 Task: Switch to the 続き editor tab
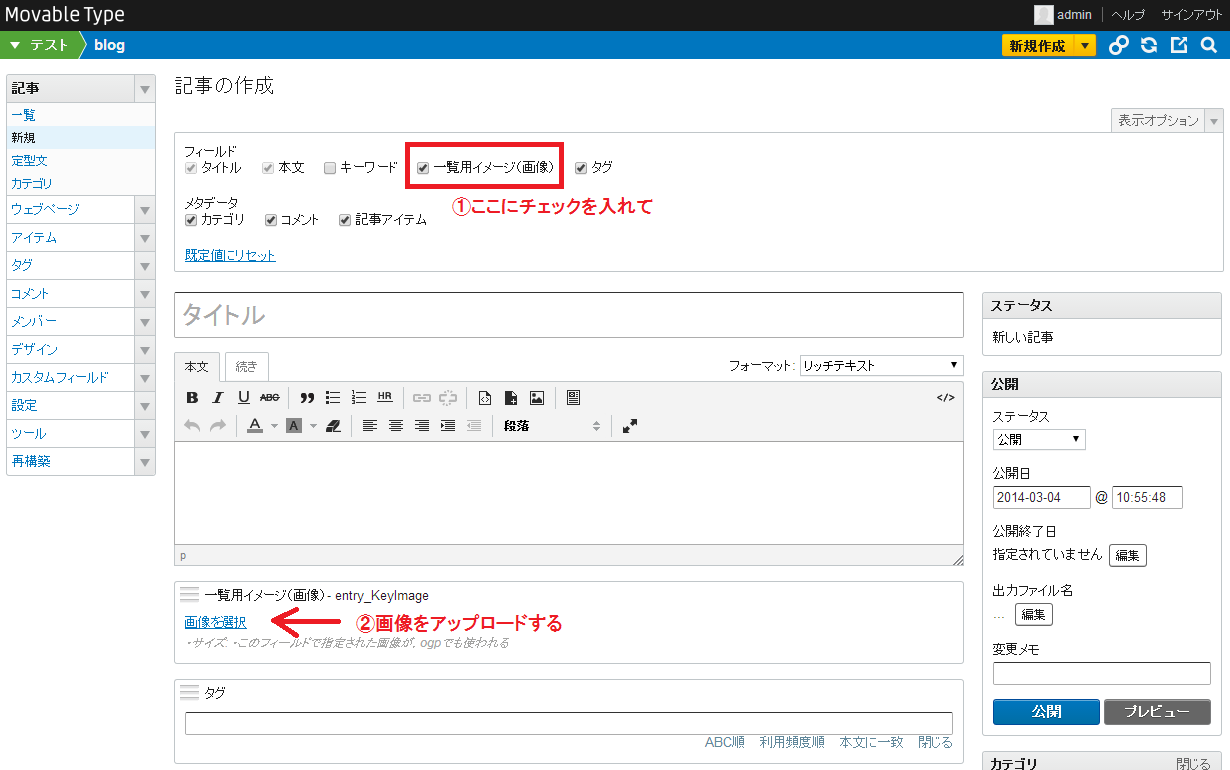click(246, 366)
